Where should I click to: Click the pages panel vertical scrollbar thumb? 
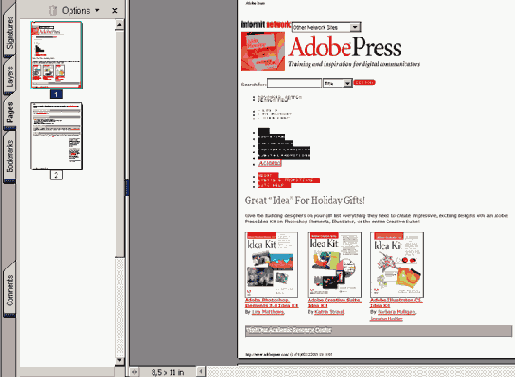tap(120, 143)
